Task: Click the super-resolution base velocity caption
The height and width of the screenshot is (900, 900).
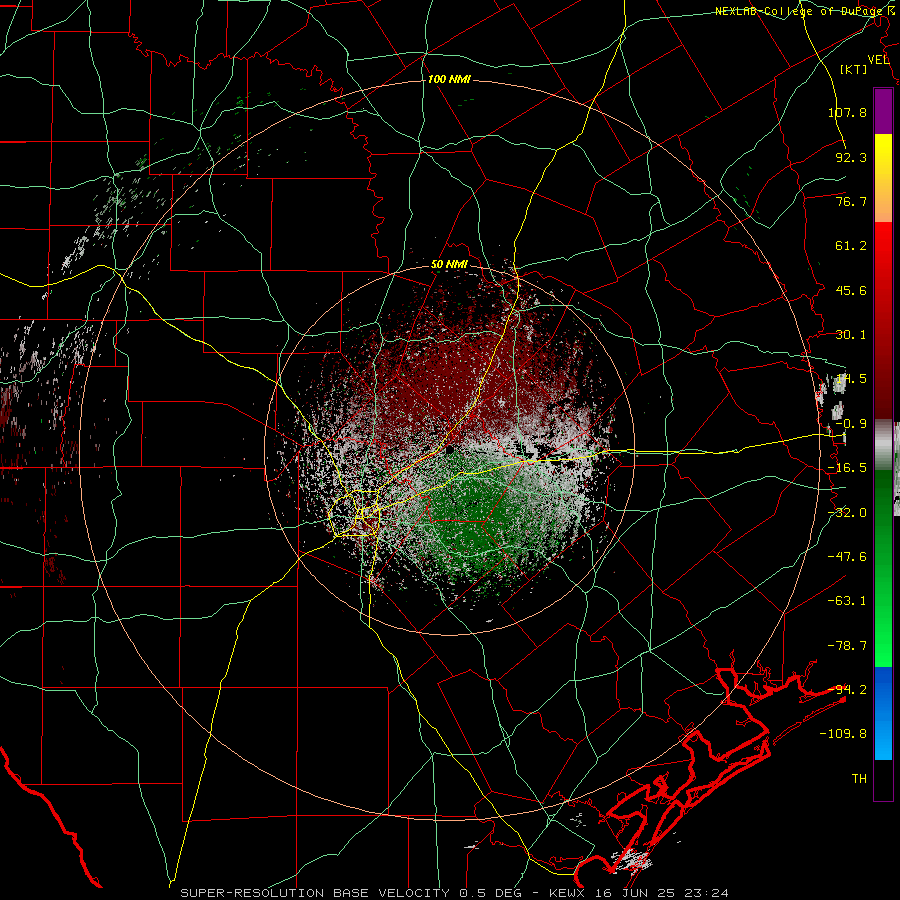Action: pyautogui.click(x=455, y=893)
